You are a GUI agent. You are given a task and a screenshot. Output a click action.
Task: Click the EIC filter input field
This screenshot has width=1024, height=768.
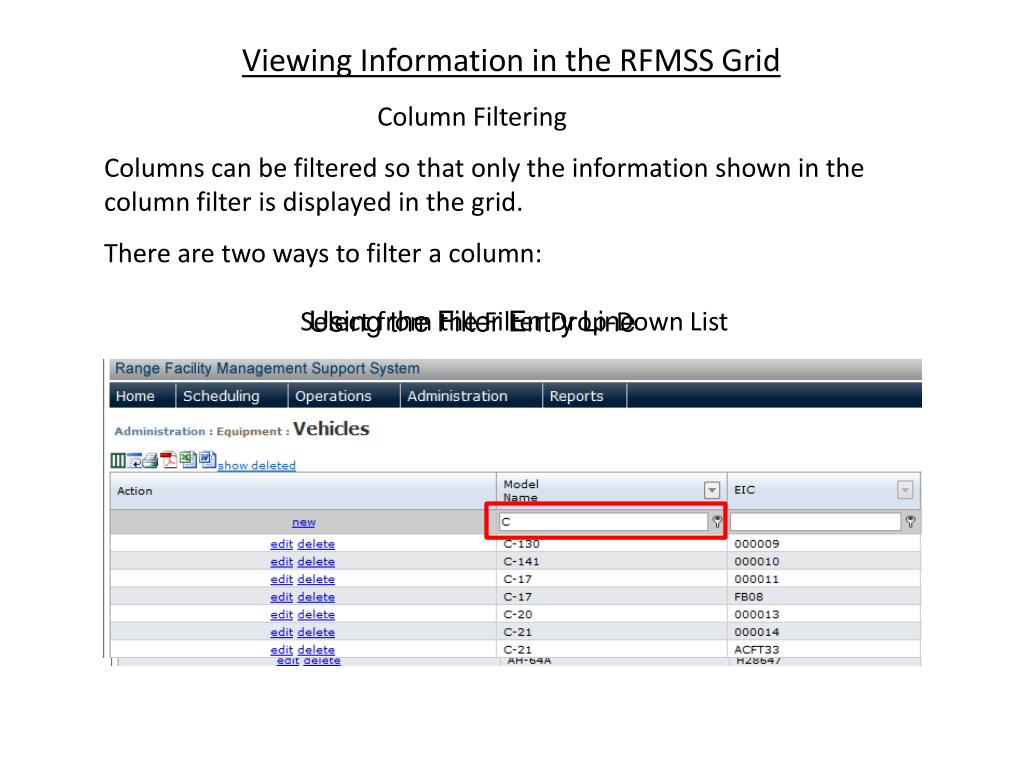[x=816, y=521]
